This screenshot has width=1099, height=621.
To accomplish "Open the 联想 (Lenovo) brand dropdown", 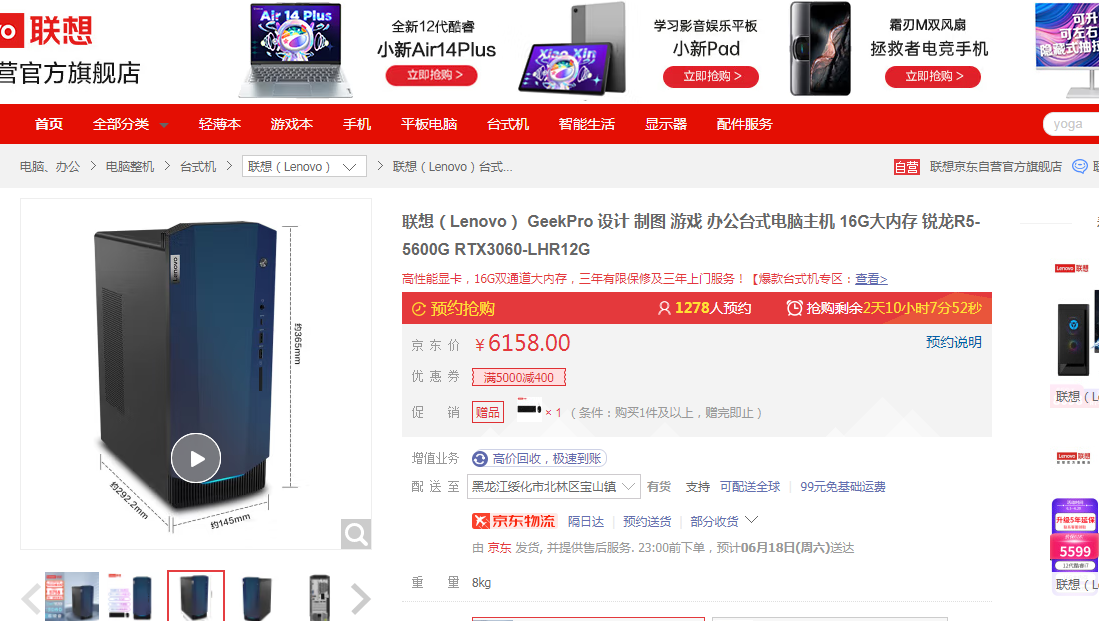I will pos(304,166).
